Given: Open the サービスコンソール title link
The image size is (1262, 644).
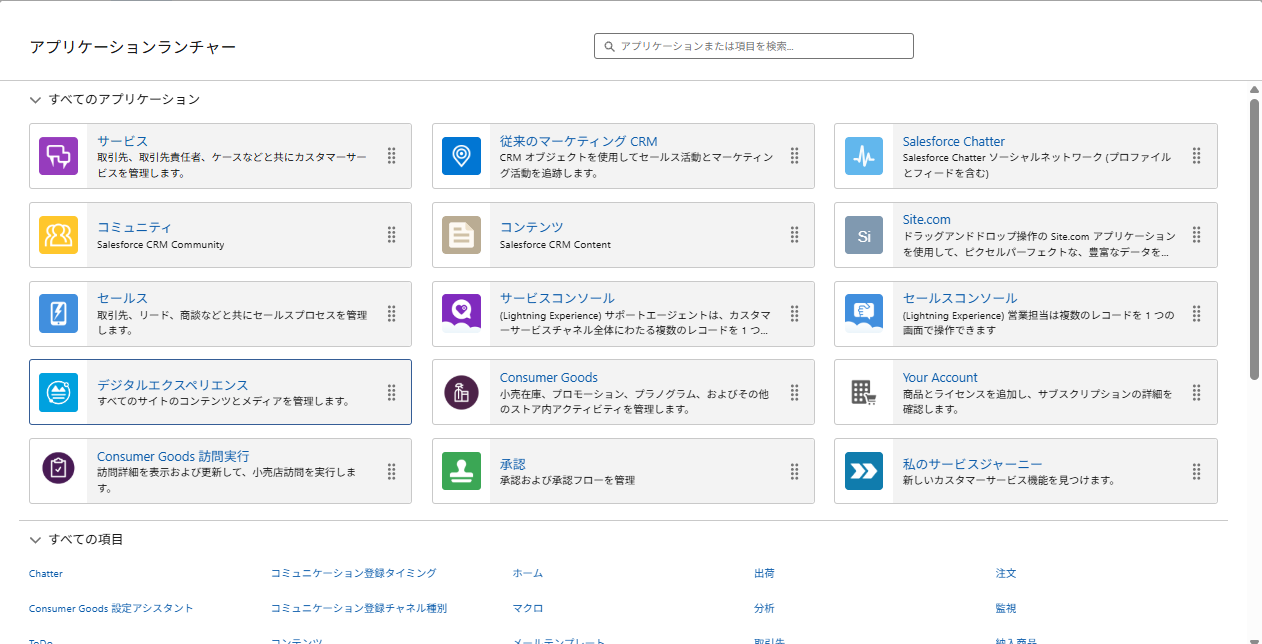Looking at the screenshot, I should coord(557,298).
